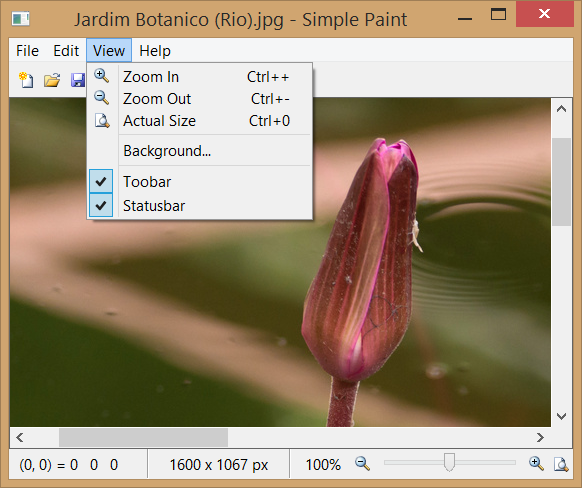Maximize the Simple Paint window

pyautogui.click(x=498, y=14)
